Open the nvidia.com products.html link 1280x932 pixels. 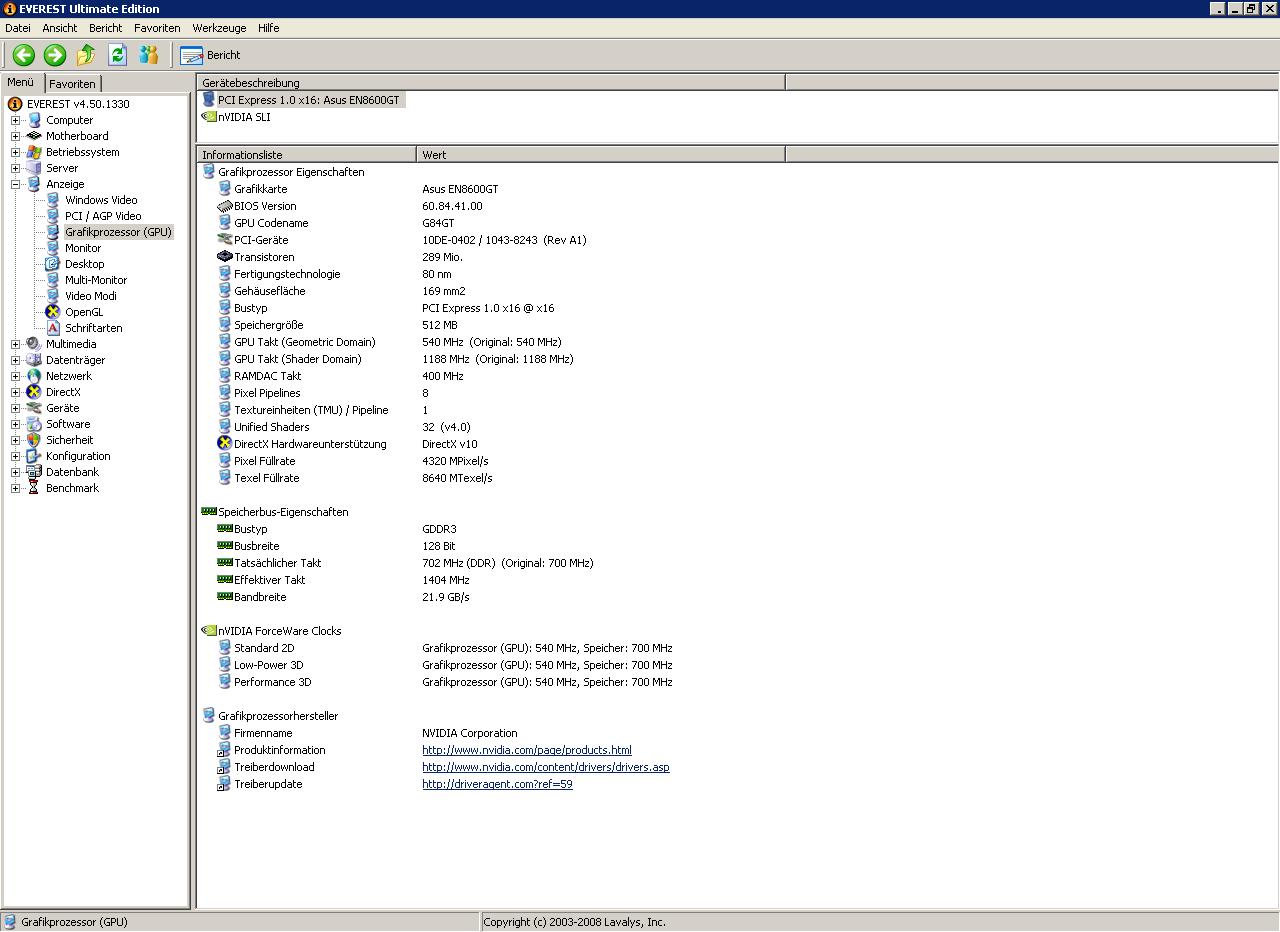[527, 750]
